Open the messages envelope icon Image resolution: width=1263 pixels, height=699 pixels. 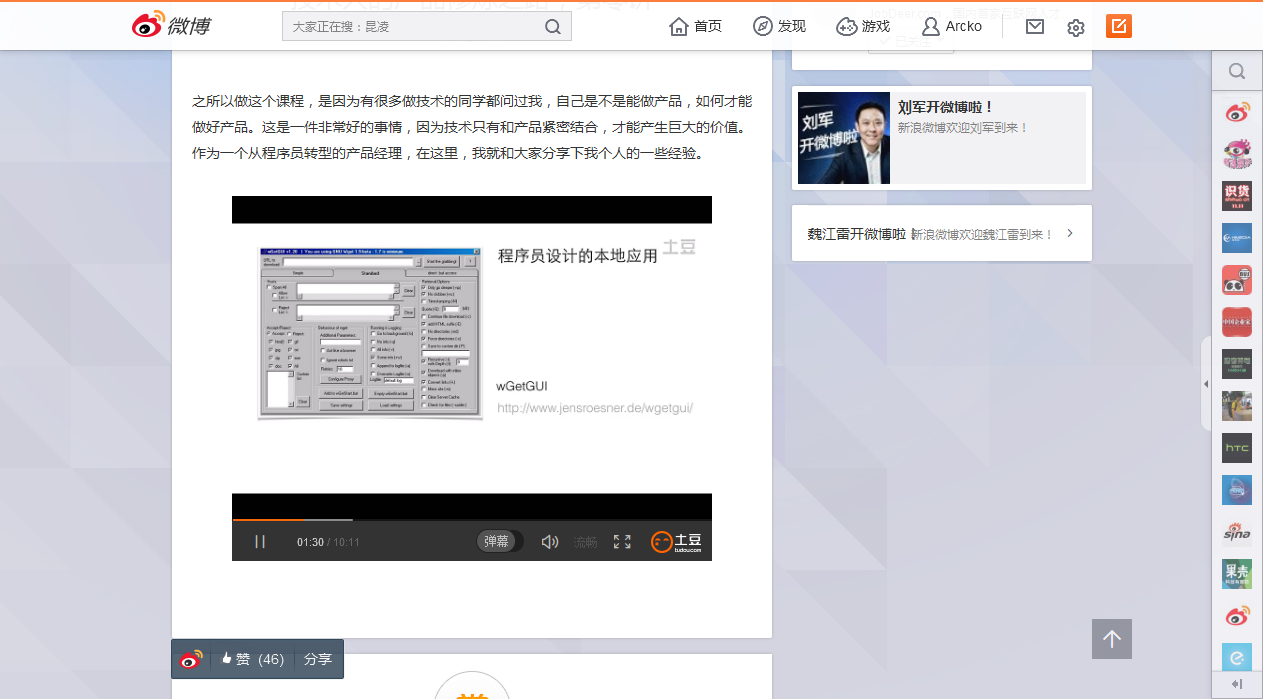point(1035,26)
